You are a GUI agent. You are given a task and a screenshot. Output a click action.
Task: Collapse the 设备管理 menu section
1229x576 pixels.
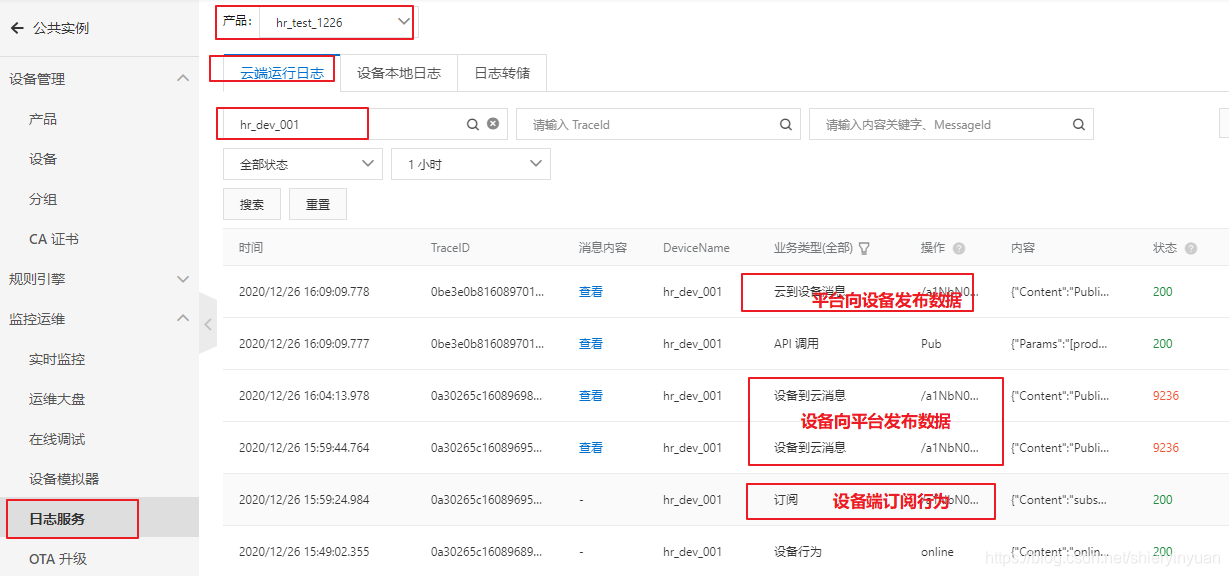tap(183, 78)
